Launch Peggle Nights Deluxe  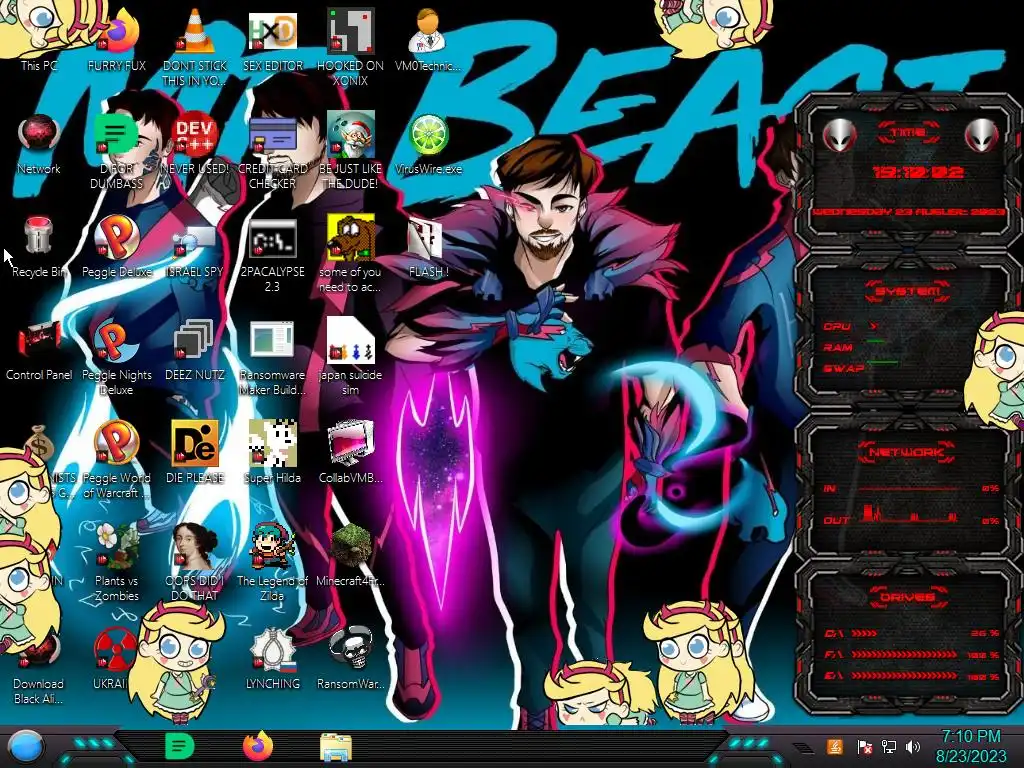[x=116, y=357]
